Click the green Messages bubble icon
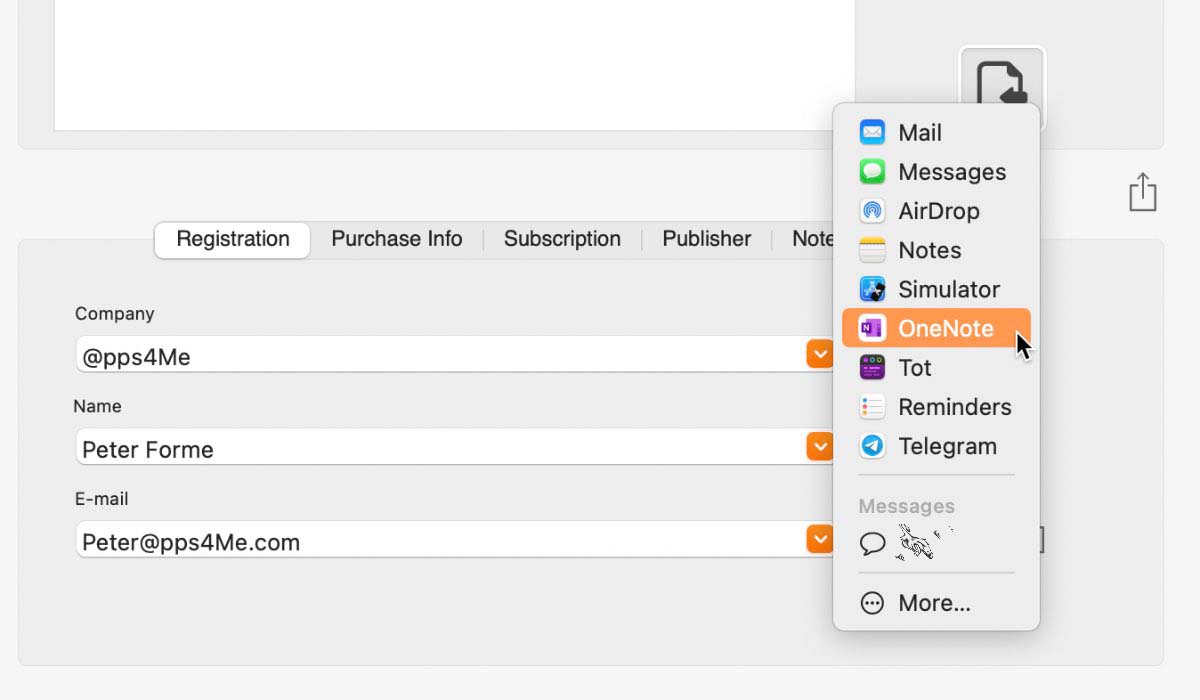Viewport: 1200px width, 700px height. 872,172
